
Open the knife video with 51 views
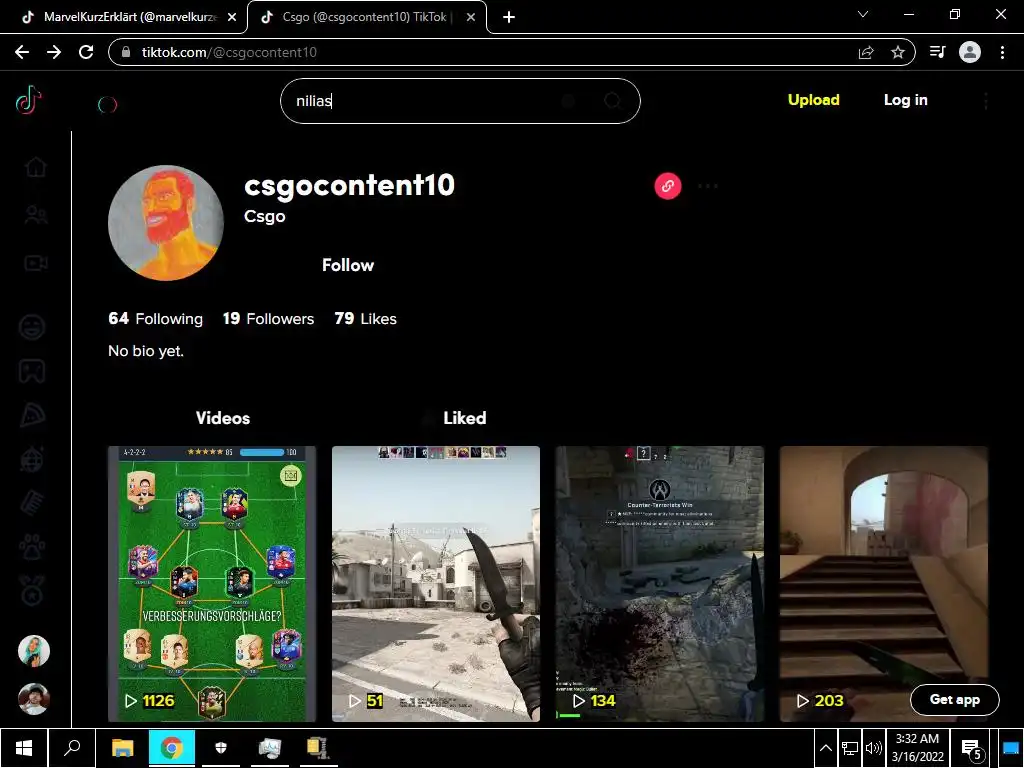[436, 584]
